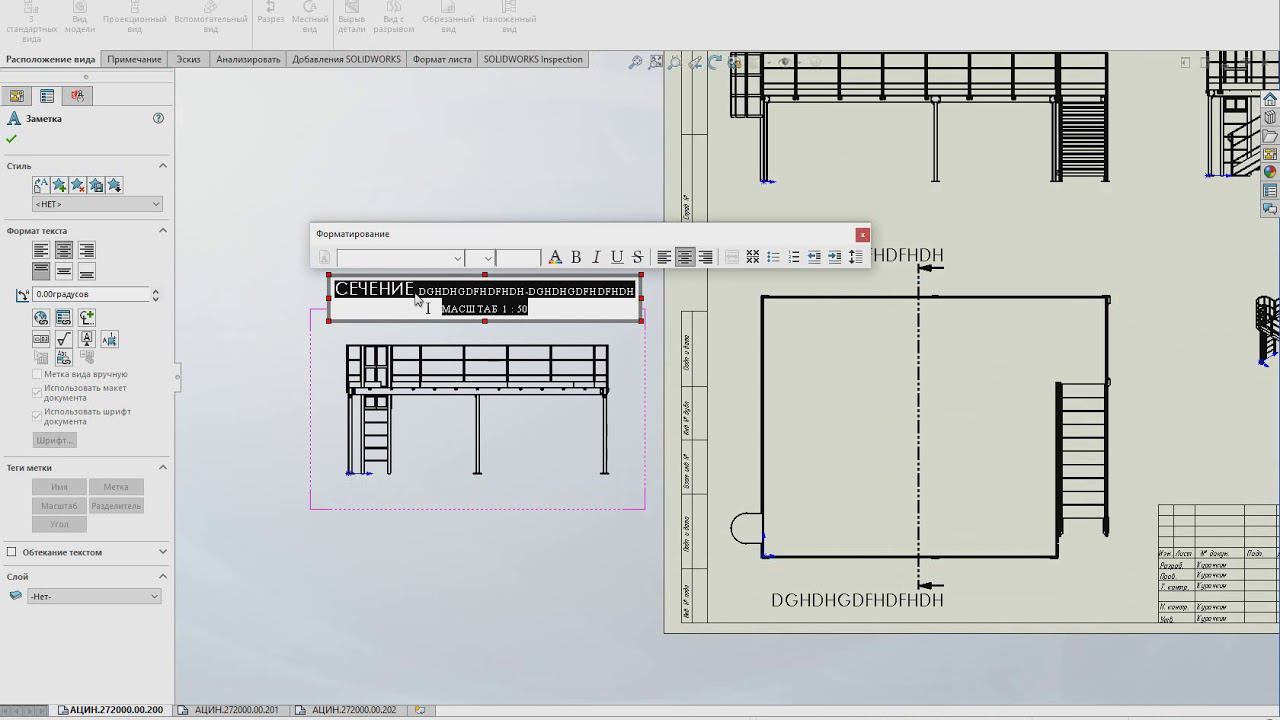
Task: Apply bulleted list in Форматирование toolbar
Action: click(773, 258)
